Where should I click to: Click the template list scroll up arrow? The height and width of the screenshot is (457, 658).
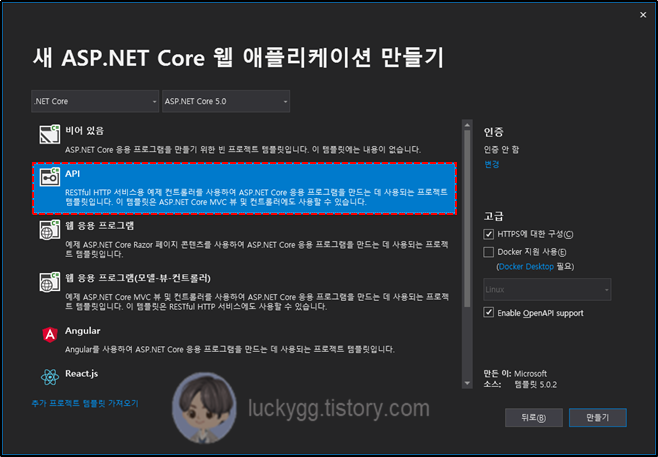pyautogui.click(x=467, y=125)
